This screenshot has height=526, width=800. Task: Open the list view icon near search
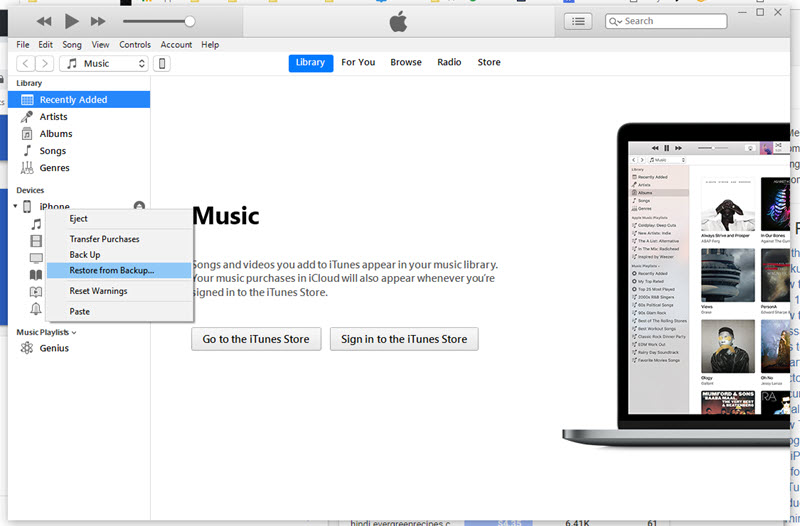tap(578, 21)
